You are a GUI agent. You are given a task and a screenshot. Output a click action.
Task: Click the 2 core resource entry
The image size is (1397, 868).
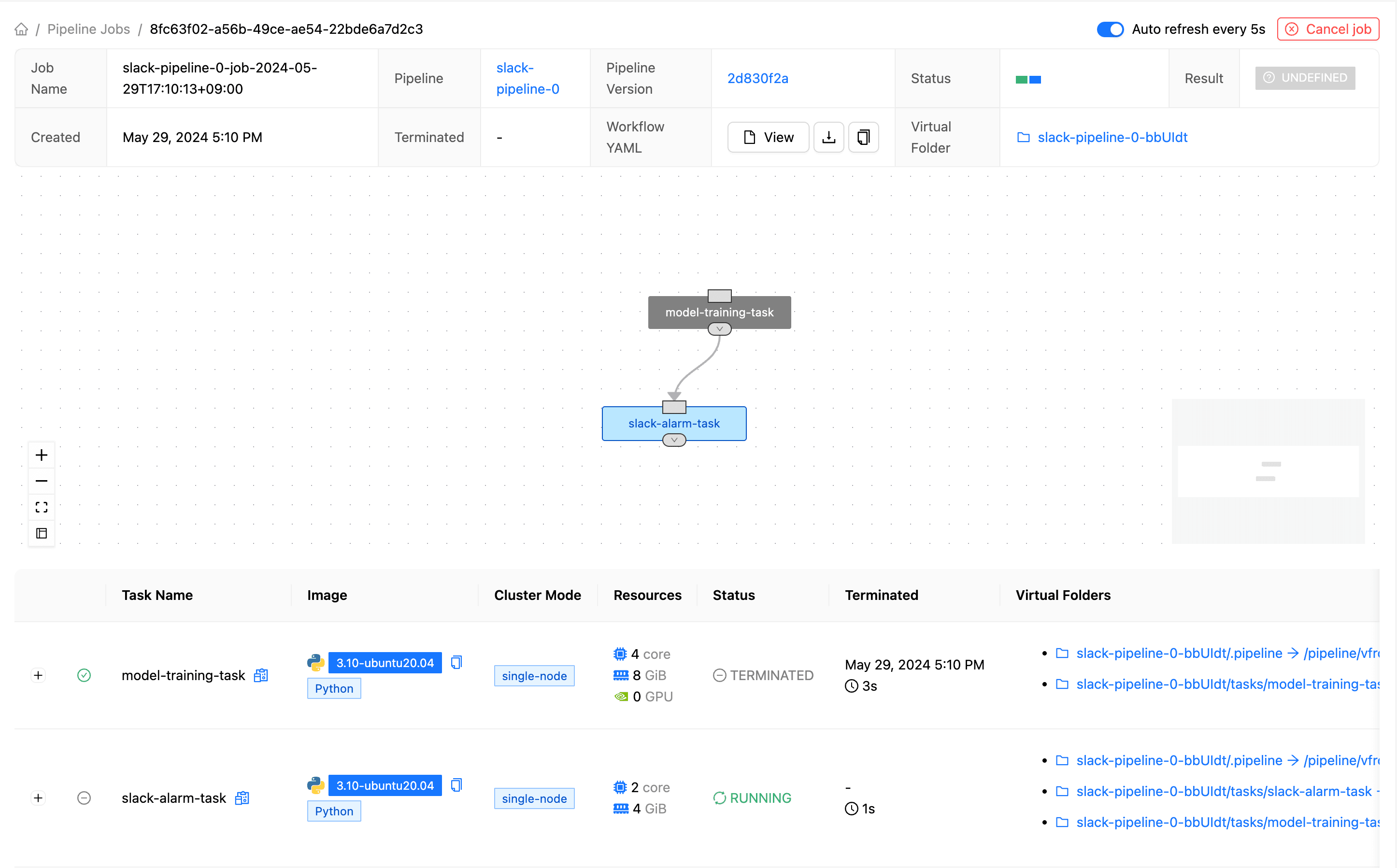(641, 787)
